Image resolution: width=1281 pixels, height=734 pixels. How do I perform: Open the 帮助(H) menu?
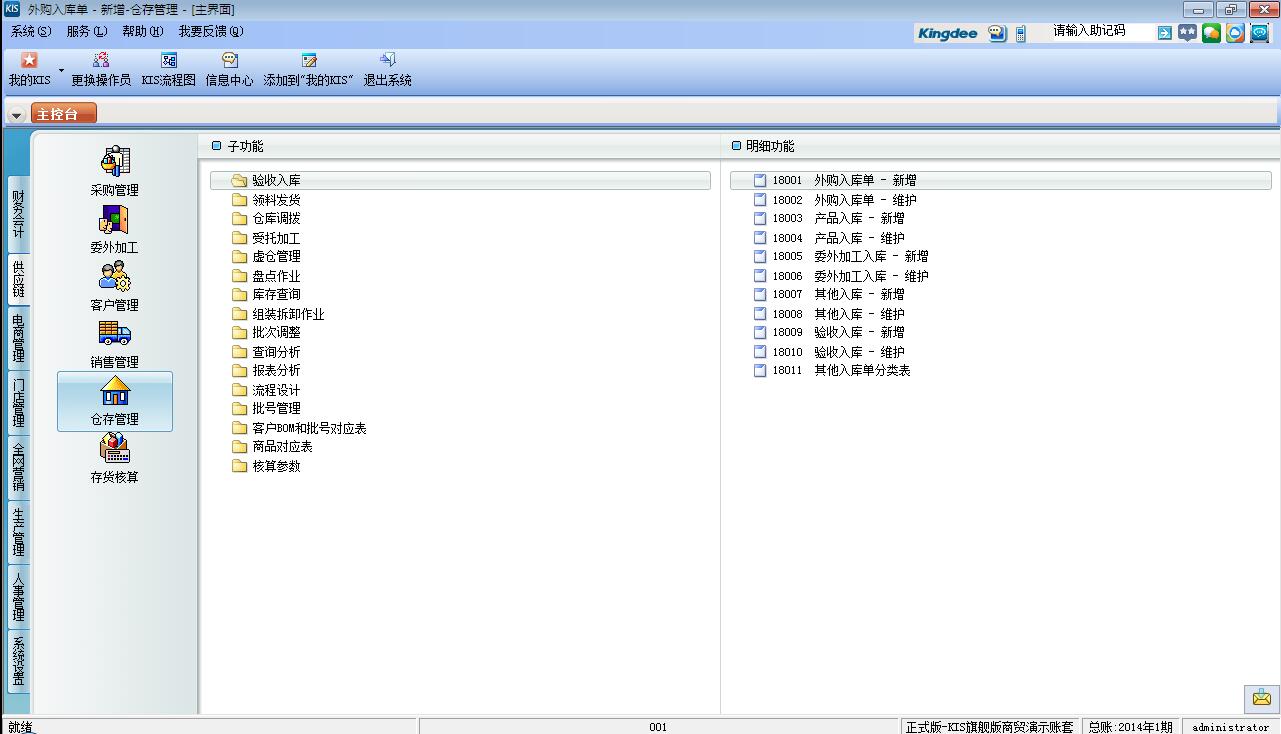(142, 31)
